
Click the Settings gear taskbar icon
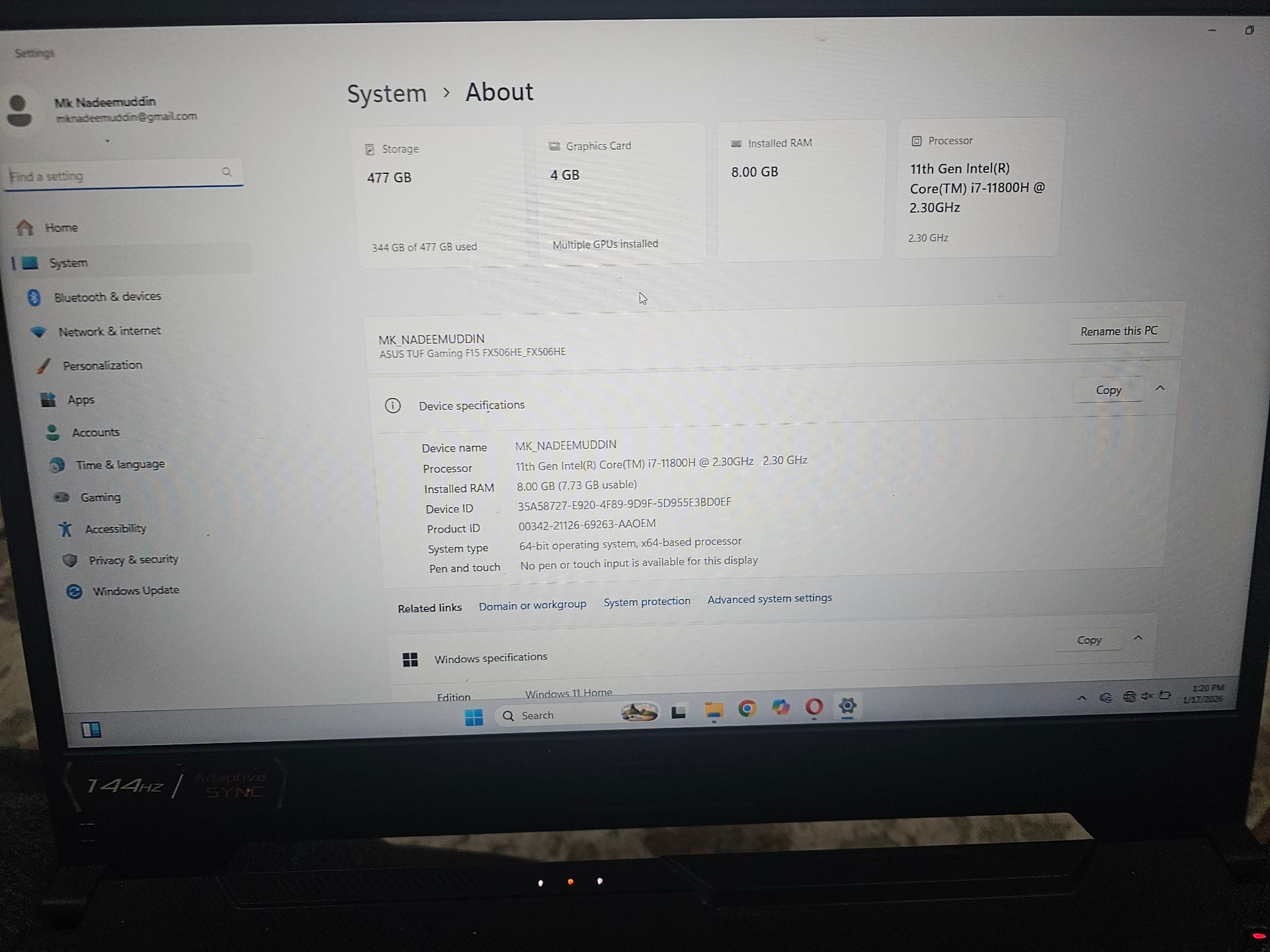click(847, 705)
